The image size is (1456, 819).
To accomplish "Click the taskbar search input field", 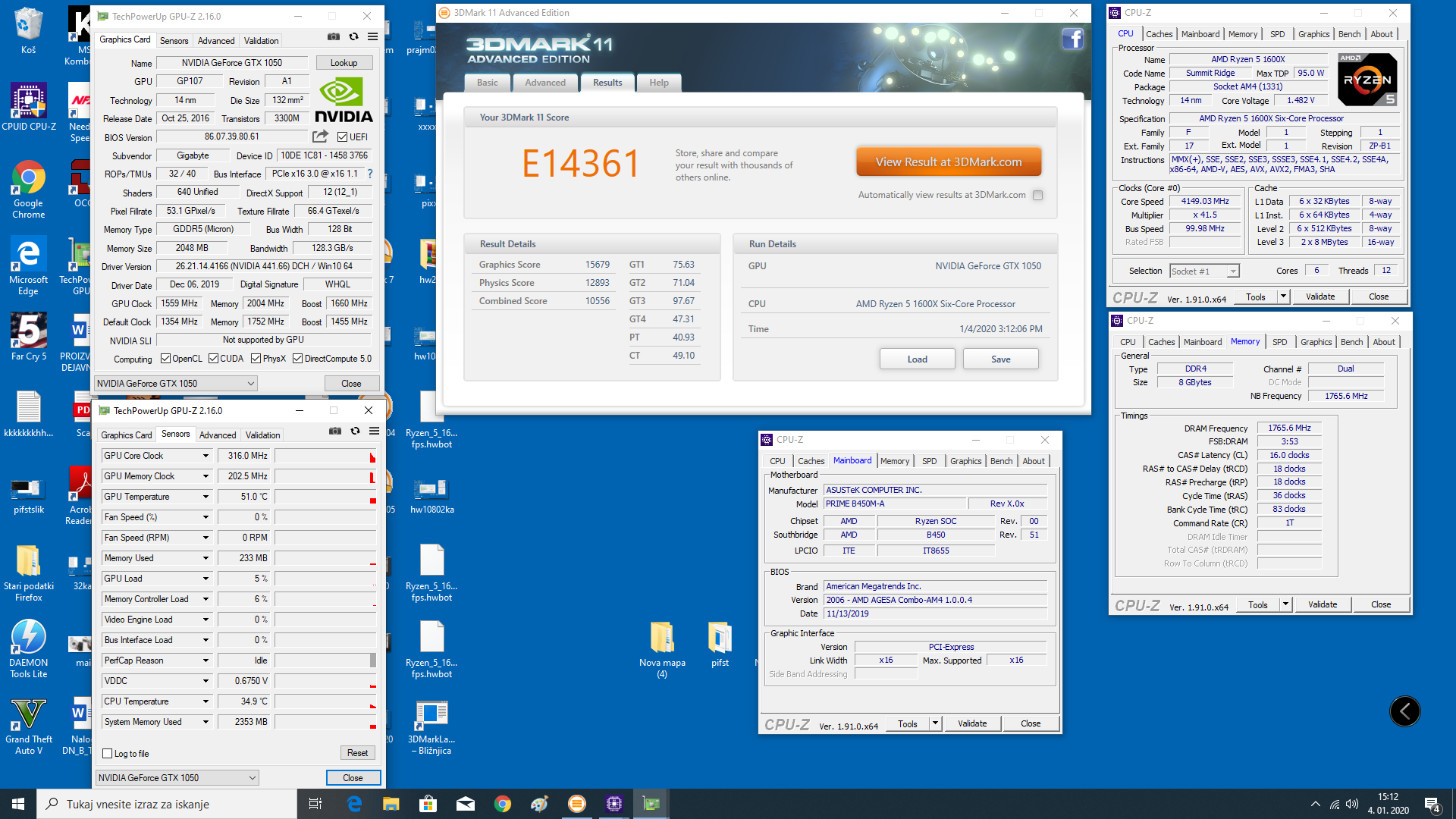I will click(167, 804).
